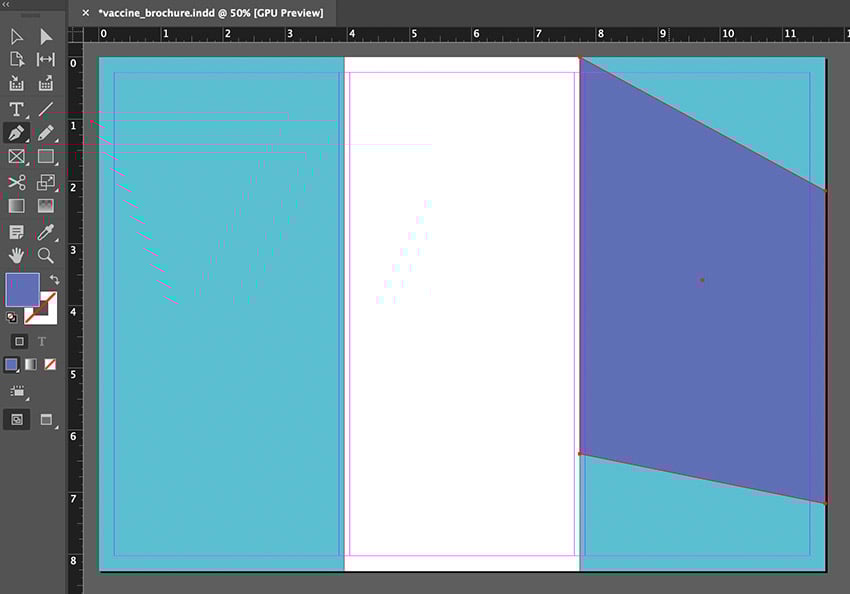The image size is (850, 594).
Task: Activate the Pen tool
Action: pyautogui.click(x=17, y=133)
